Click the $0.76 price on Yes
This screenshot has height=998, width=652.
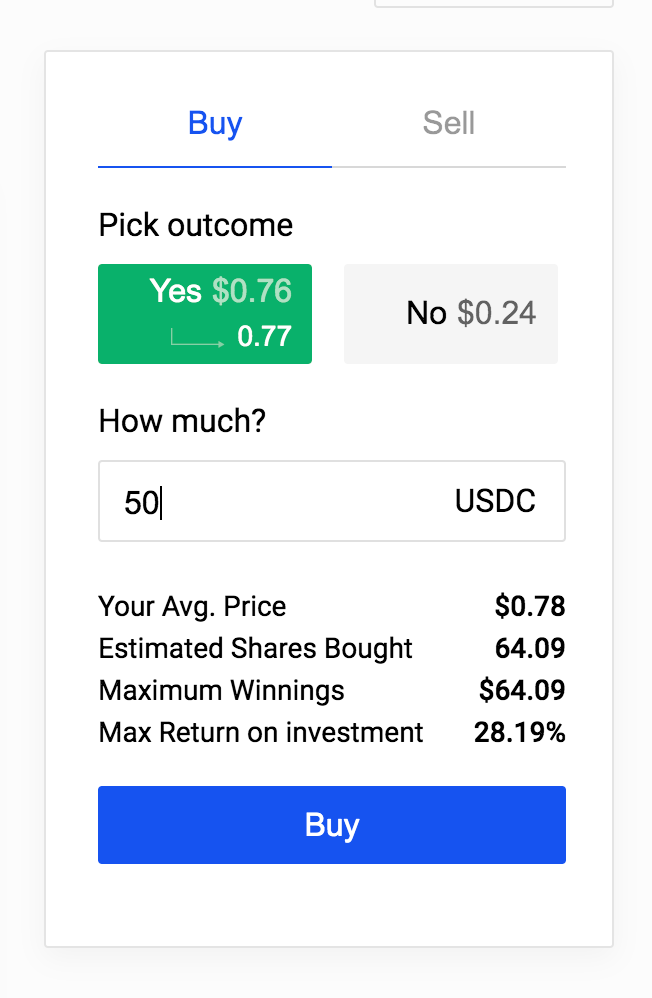[x=252, y=291]
